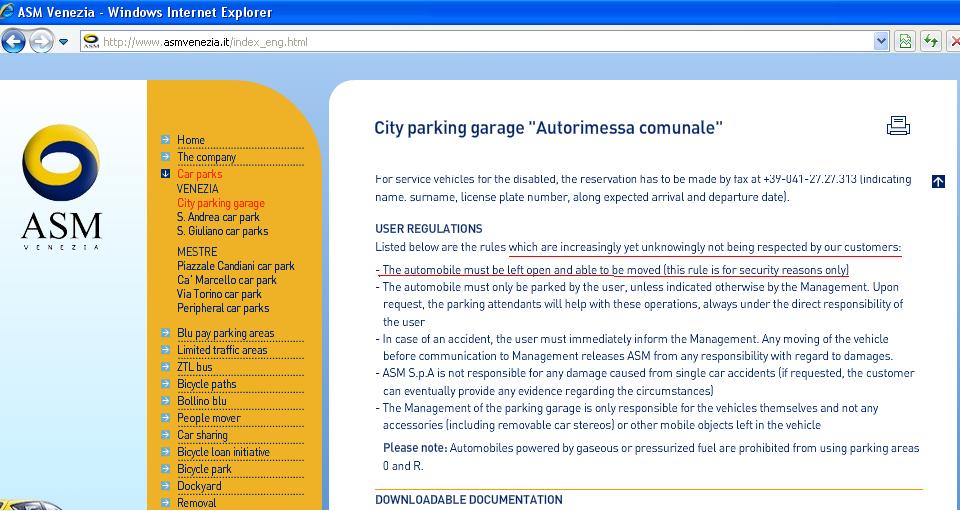Select City parking garage submenu link
Image resolution: width=960 pixels, height=511 pixels.
pos(221,203)
